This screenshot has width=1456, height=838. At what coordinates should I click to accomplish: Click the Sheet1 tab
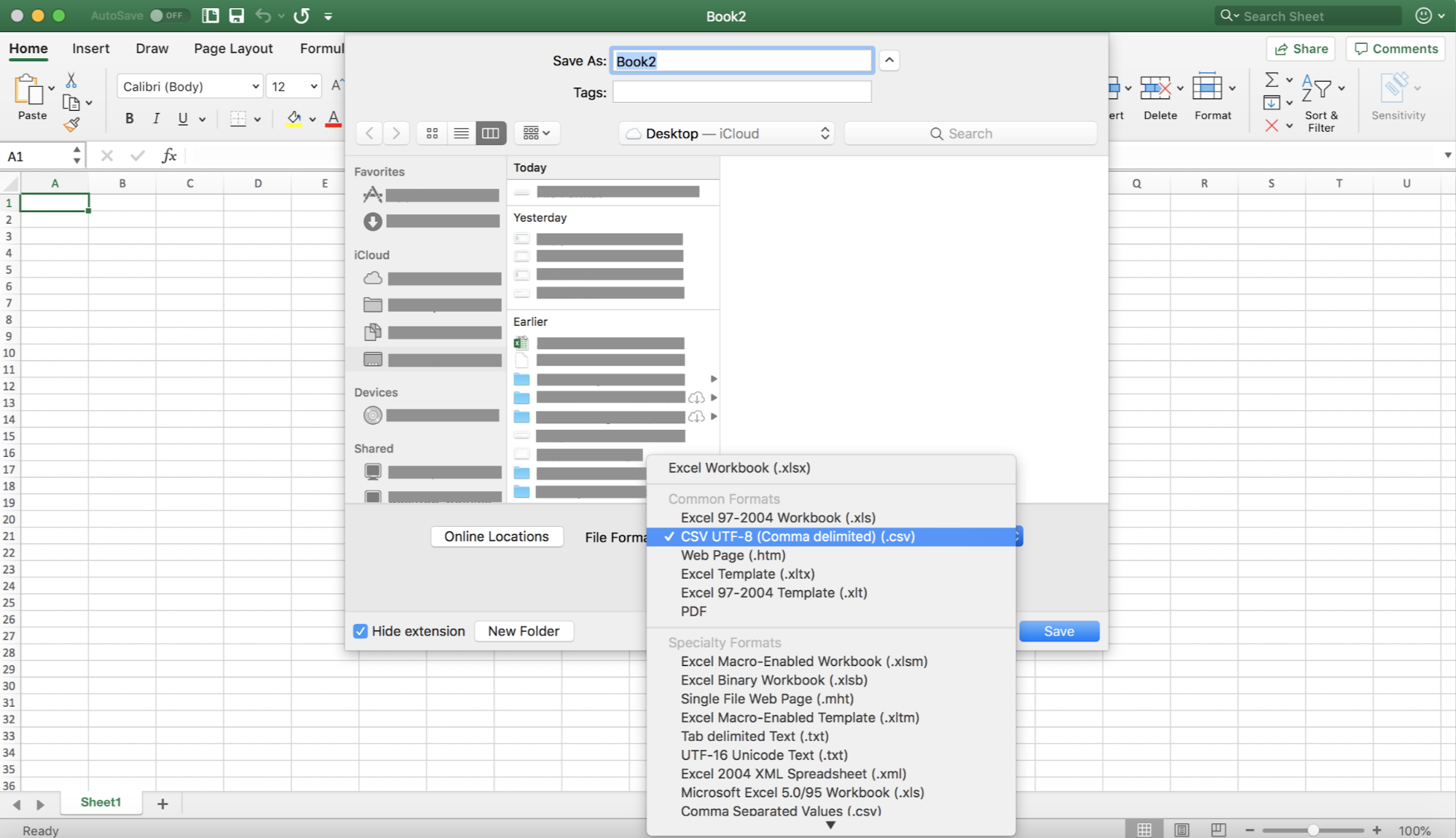[101, 802]
